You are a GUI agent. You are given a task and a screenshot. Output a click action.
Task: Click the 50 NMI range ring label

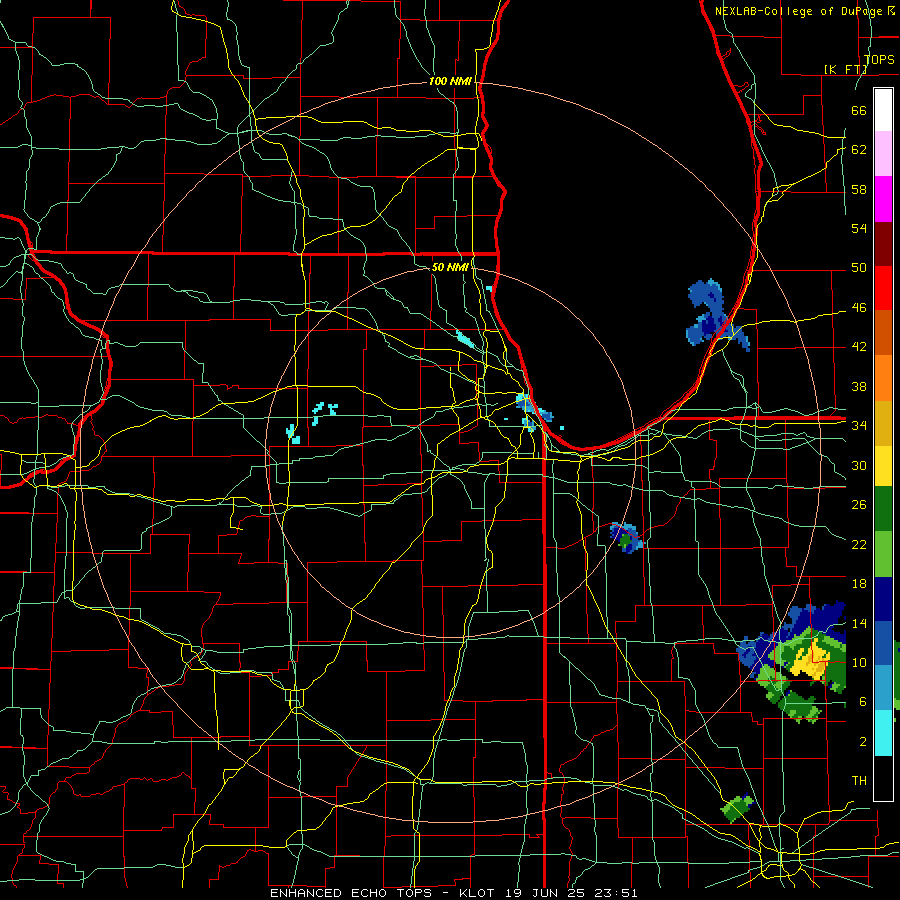click(449, 267)
